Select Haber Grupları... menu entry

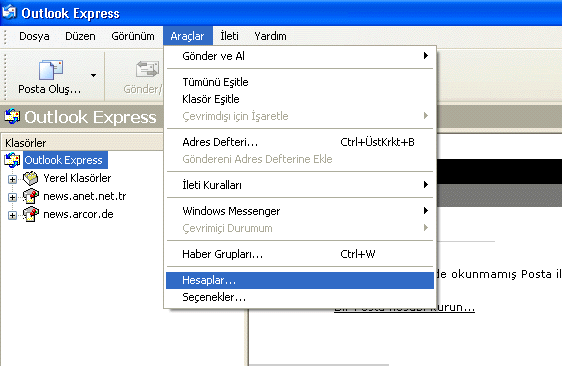pyautogui.click(x=300, y=254)
